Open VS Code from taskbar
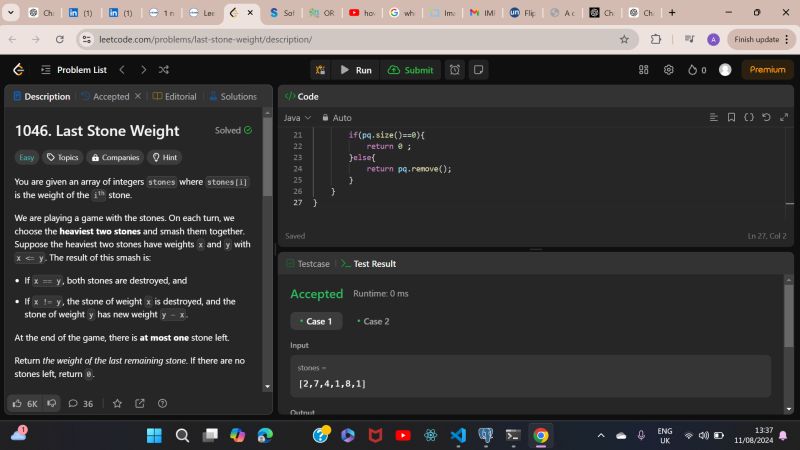The width and height of the screenshot is (800, 450). [458, 435]
